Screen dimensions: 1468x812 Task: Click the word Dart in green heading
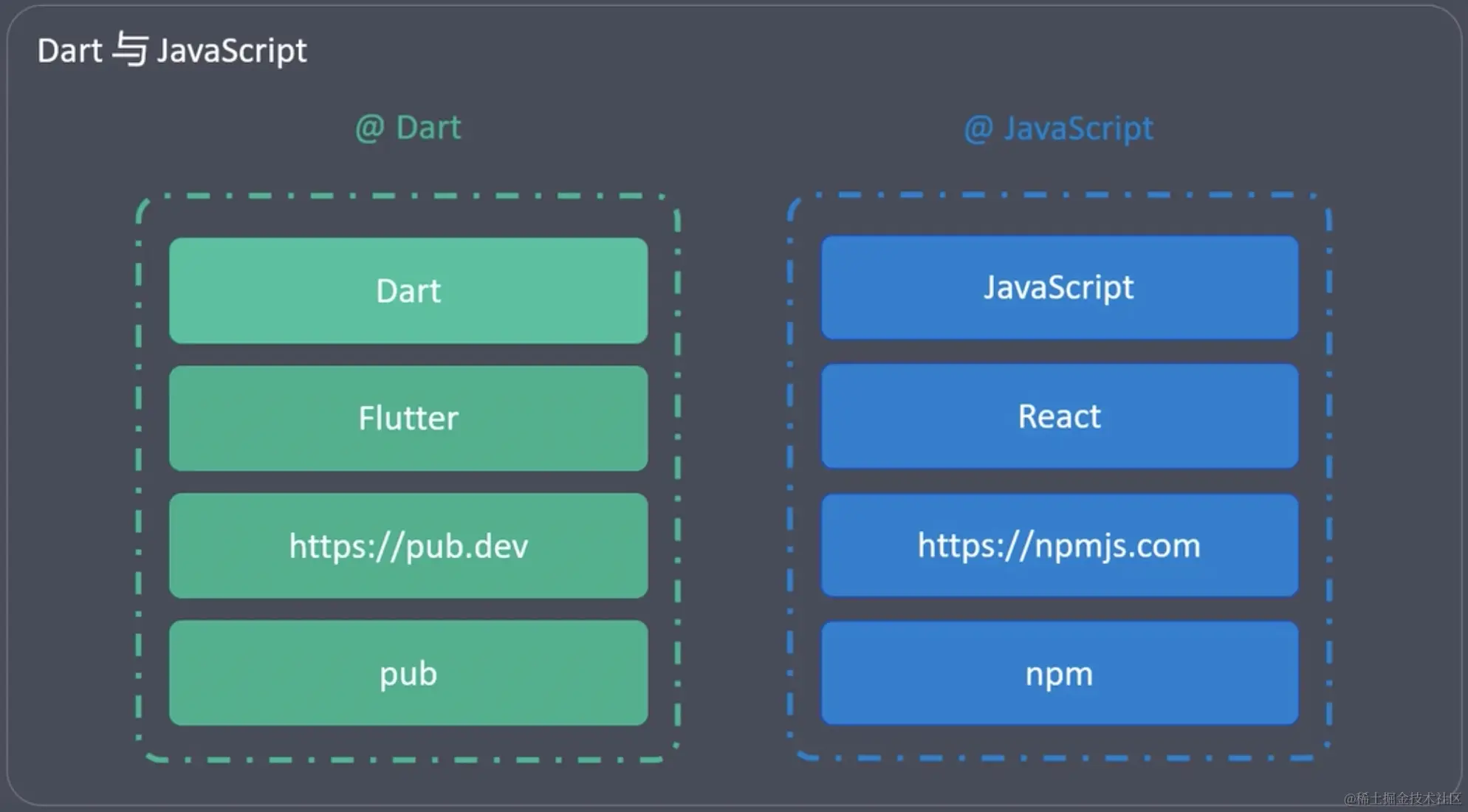point(428,128)
